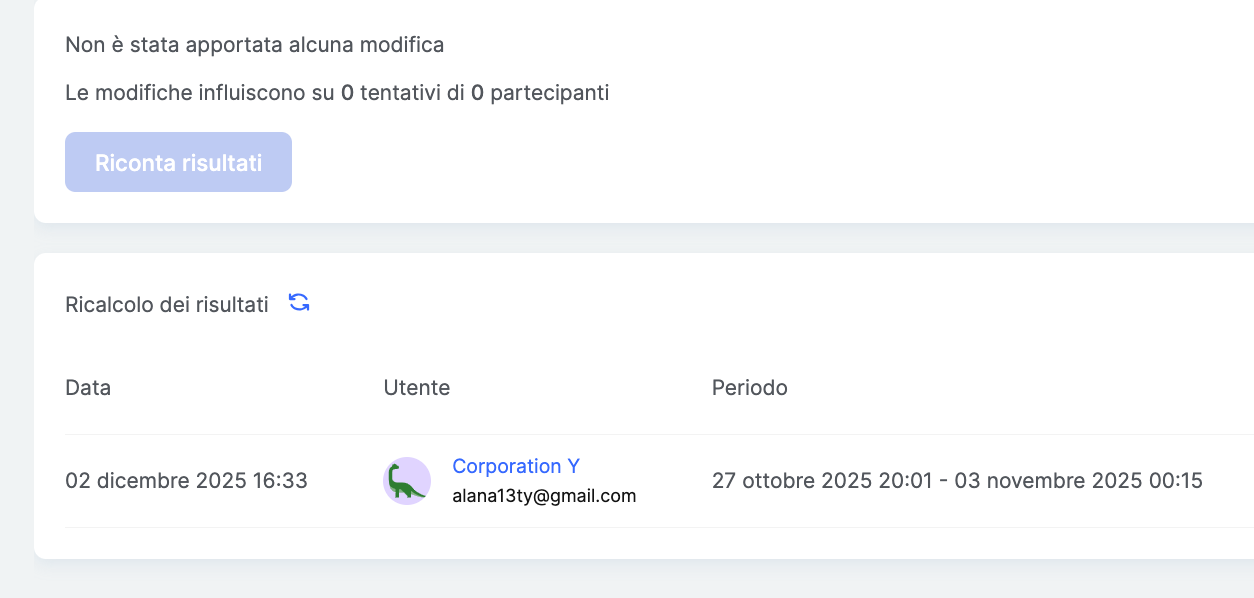Click the refresh icon beside Ricalcolo dei risultati
The width and height of the screenshot is (1254, 598).
coord(299,303)
